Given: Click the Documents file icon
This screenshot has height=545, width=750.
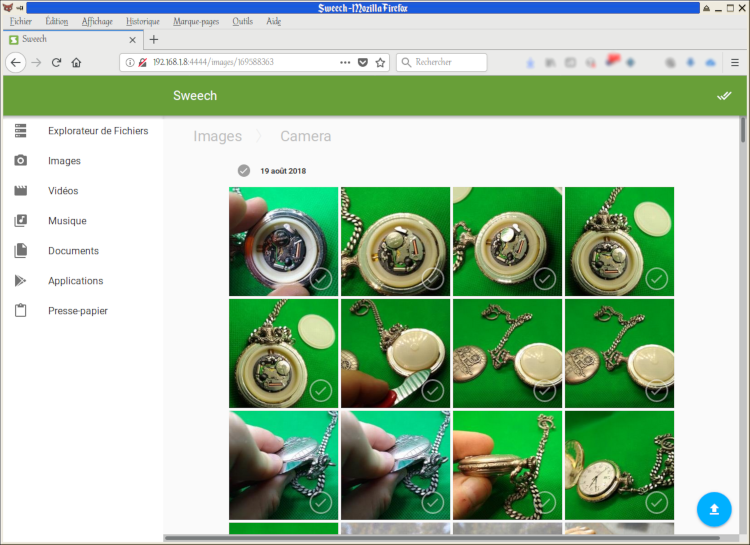Looking at the screenshot, I should pyautogui.click(x=20, y=250).
